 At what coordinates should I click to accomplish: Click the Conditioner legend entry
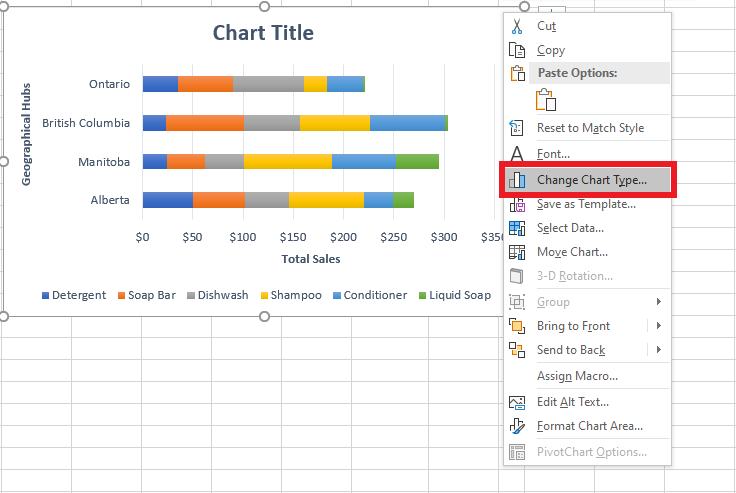370,295
